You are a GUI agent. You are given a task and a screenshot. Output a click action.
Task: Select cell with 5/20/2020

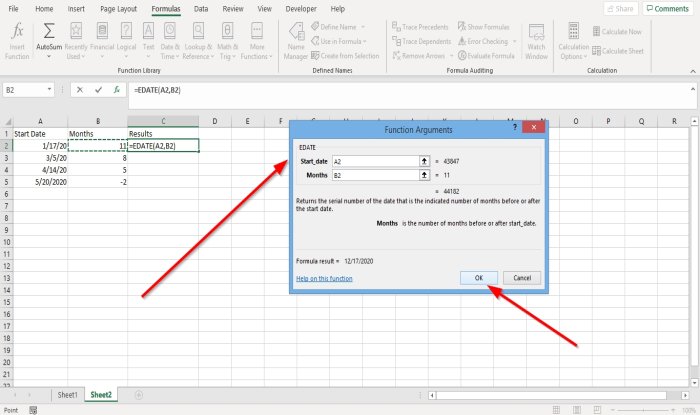pos(40,182)
